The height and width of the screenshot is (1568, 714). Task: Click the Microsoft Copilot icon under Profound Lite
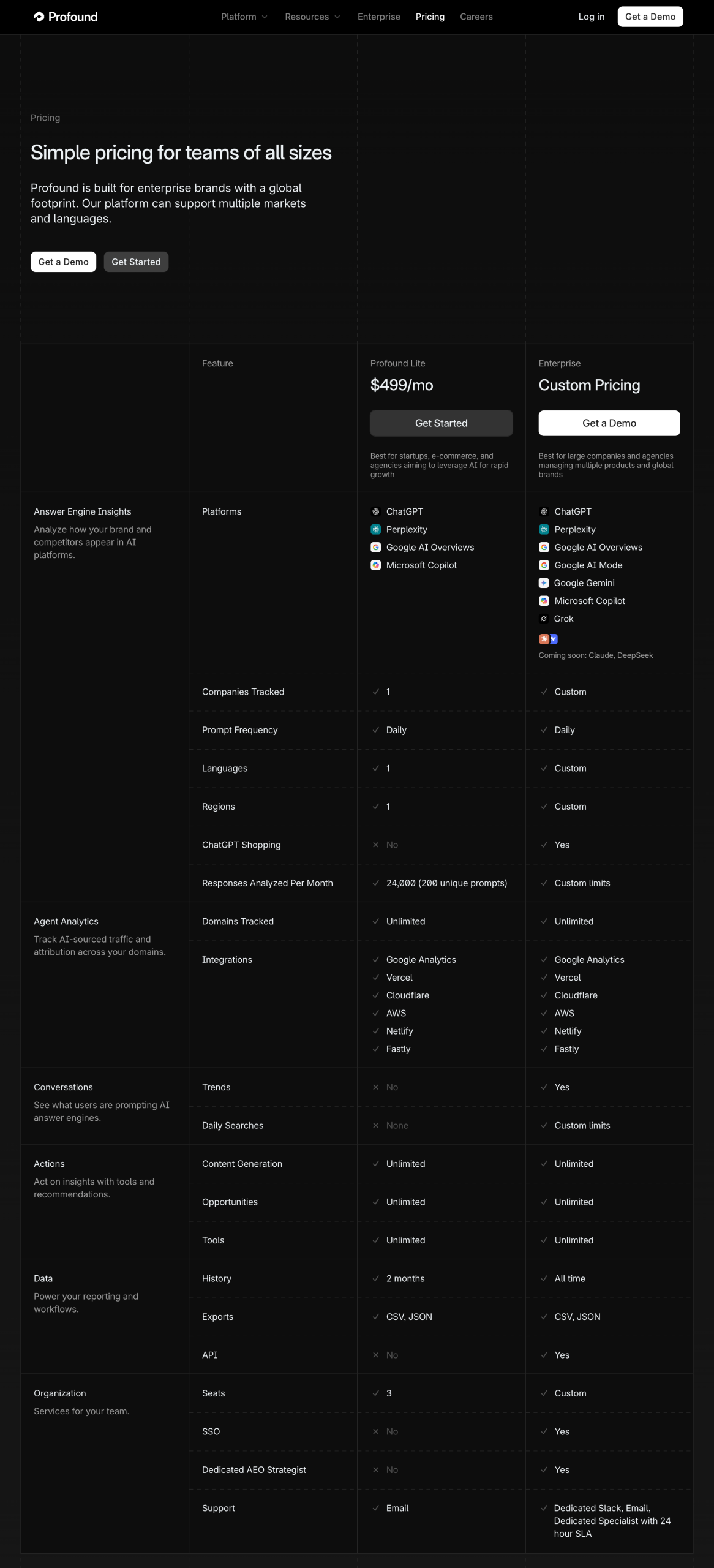[x=376, y=565]
